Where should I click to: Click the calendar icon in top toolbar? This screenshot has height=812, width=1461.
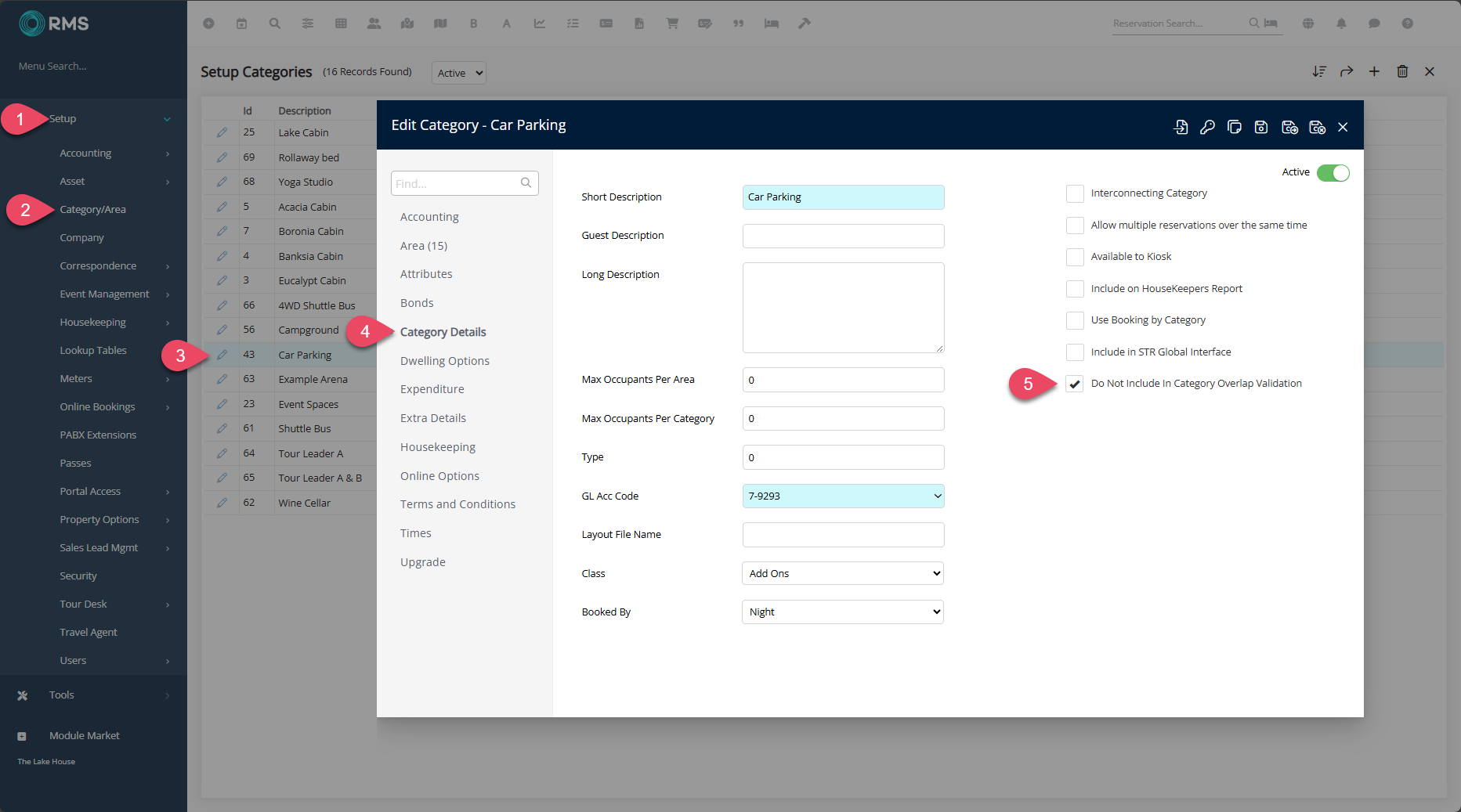pyautogui.click(x=241, y=23)
